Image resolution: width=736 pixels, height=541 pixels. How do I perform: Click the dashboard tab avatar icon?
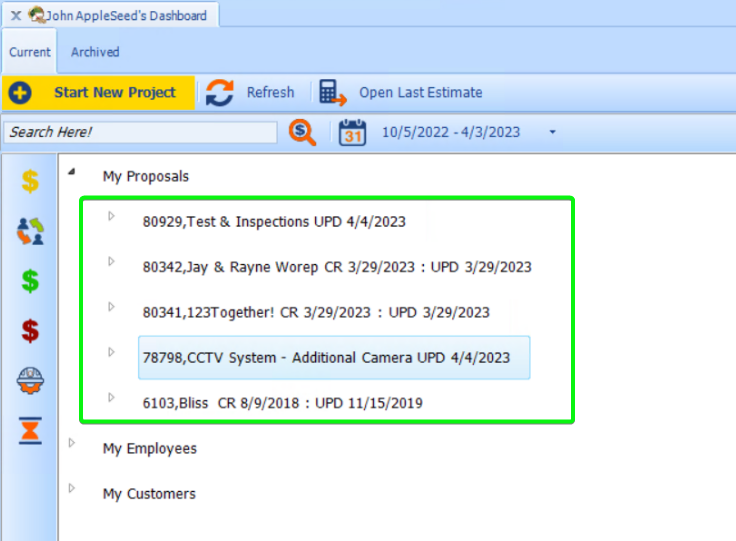[x=37, y=15]
